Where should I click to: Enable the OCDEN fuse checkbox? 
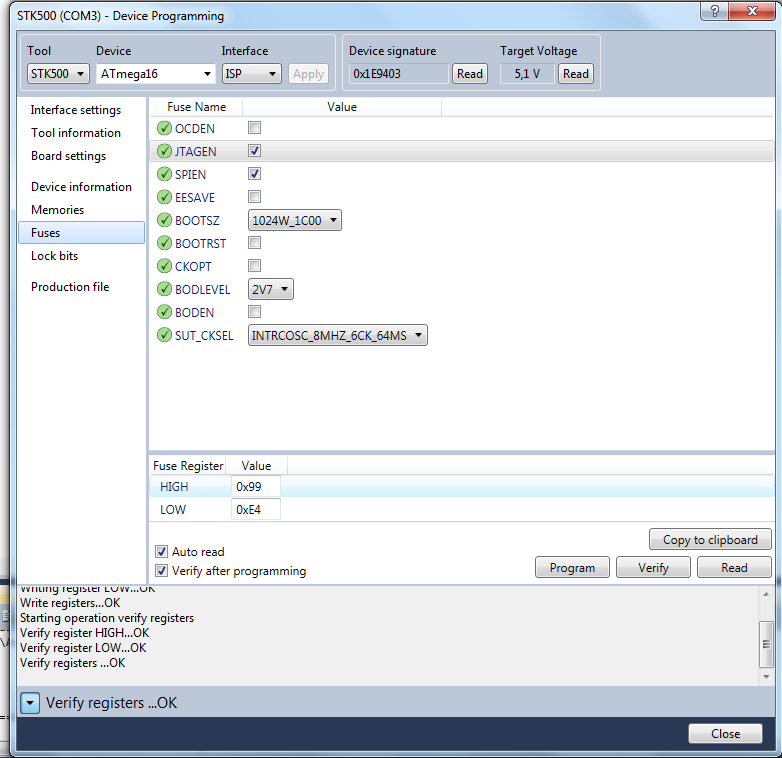pos(254,128)
